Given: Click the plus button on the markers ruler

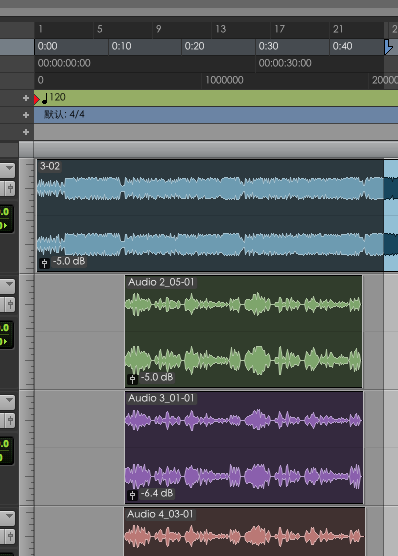Looking at the screenshot, I should [26, 132].
